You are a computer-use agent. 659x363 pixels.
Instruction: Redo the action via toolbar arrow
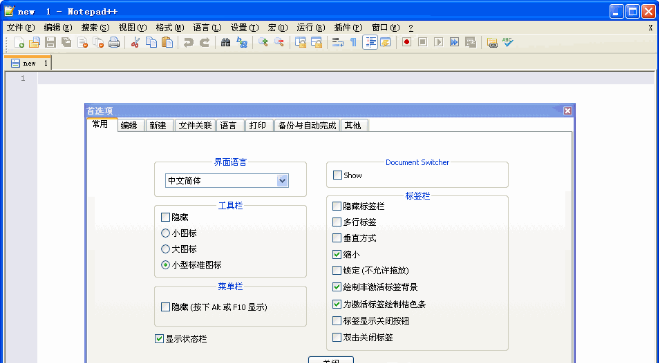point(204,42)
